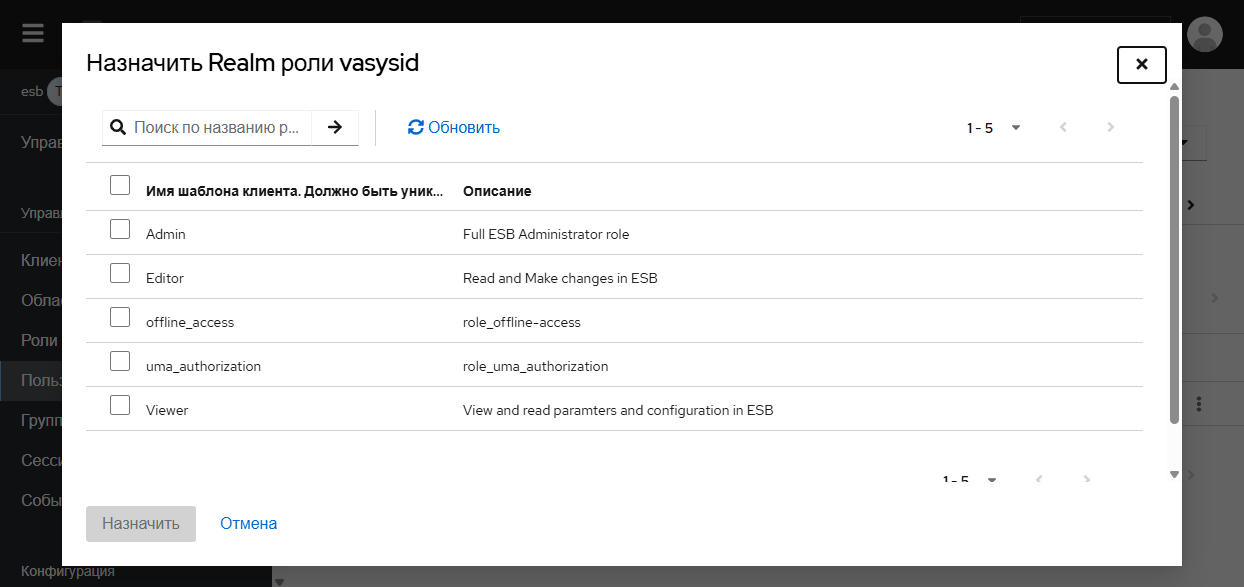Close the role assignment dialog

[1141, 65]
